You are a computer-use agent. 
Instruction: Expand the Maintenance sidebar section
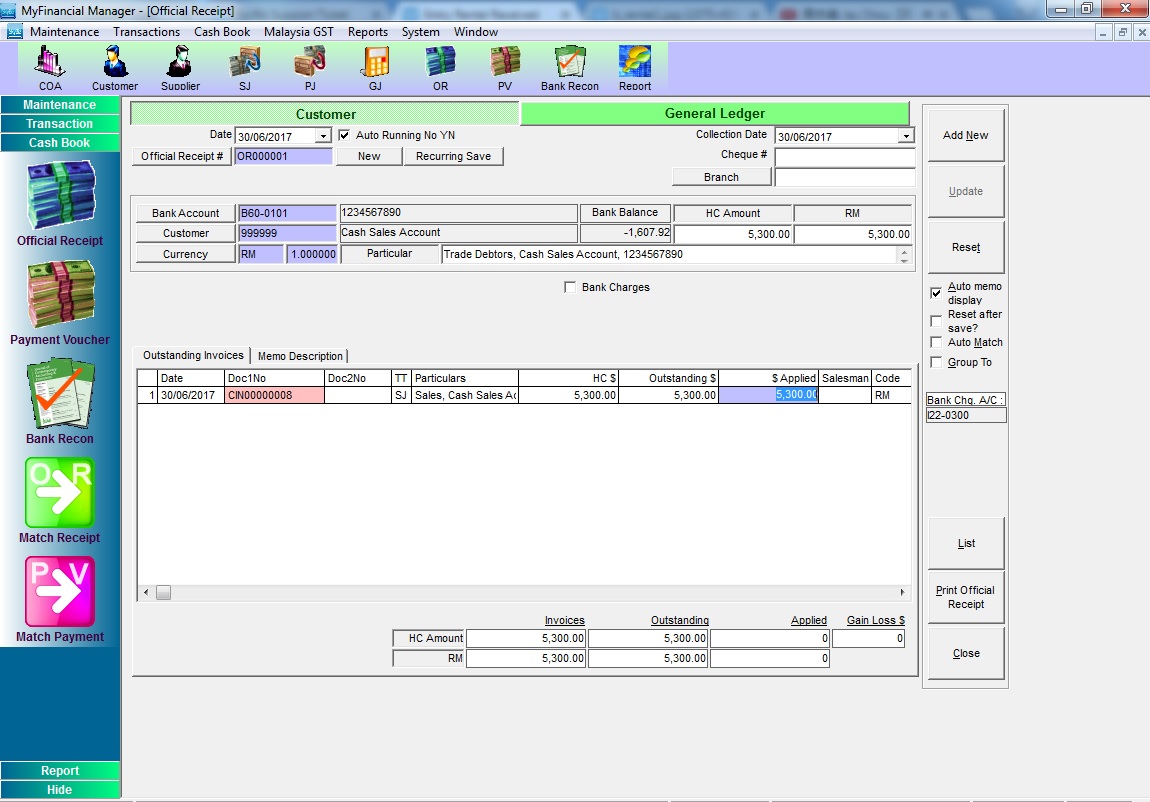click(x=60, y=105)
